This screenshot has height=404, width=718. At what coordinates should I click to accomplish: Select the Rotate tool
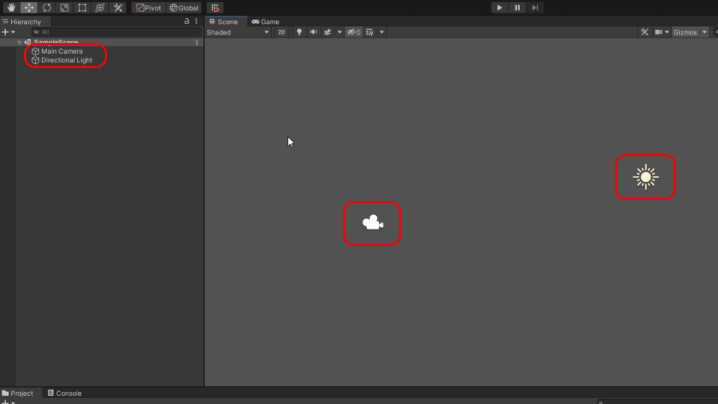point(47,8)
